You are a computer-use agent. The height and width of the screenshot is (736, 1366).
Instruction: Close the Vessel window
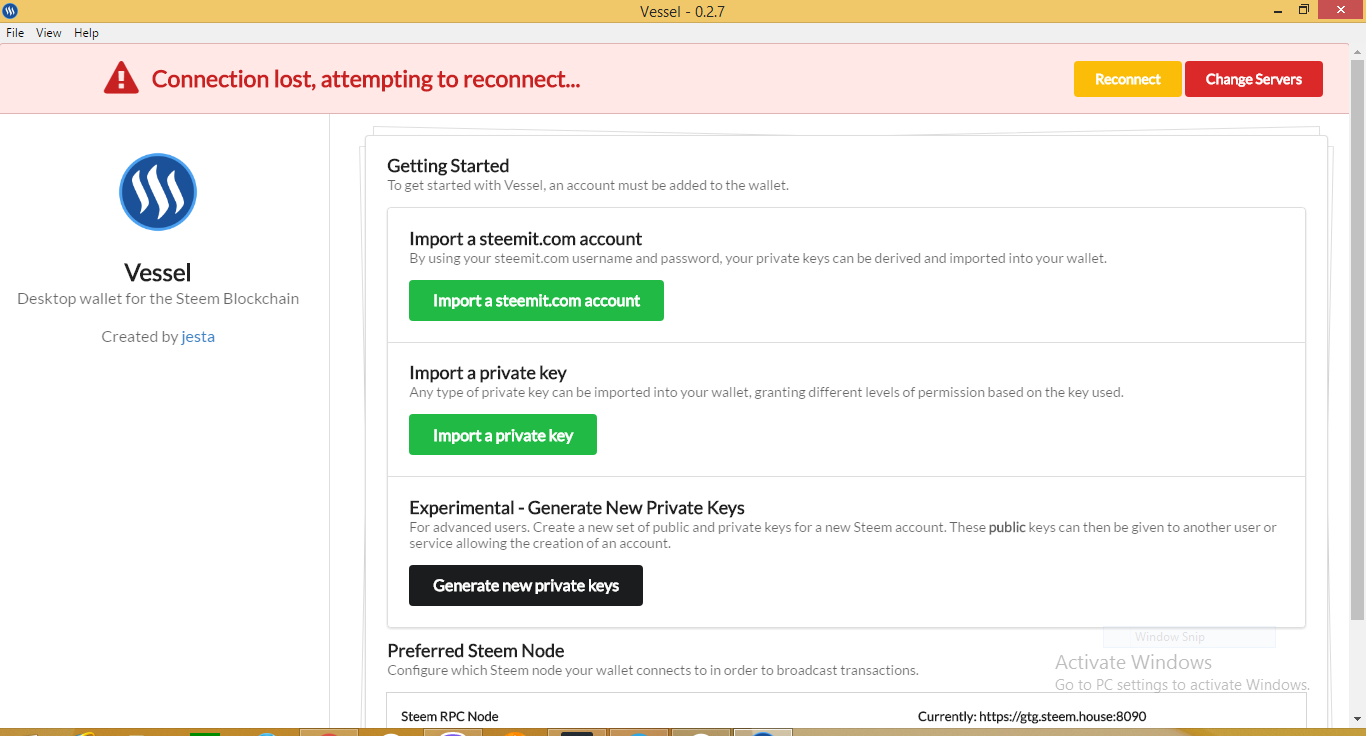point(1342,9)
